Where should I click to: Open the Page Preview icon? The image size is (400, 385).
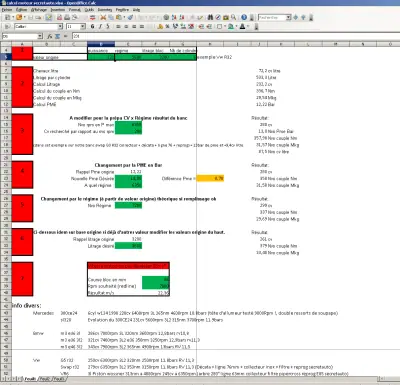click(75, 17)
